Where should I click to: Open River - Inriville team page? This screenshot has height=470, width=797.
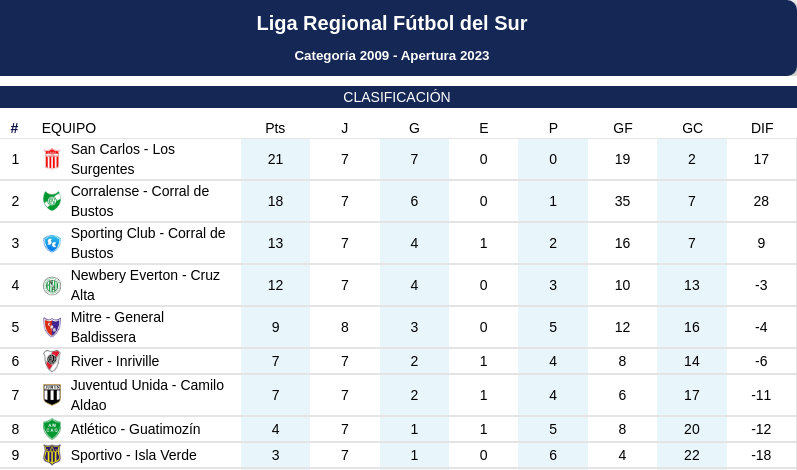[x=115, y=361]
